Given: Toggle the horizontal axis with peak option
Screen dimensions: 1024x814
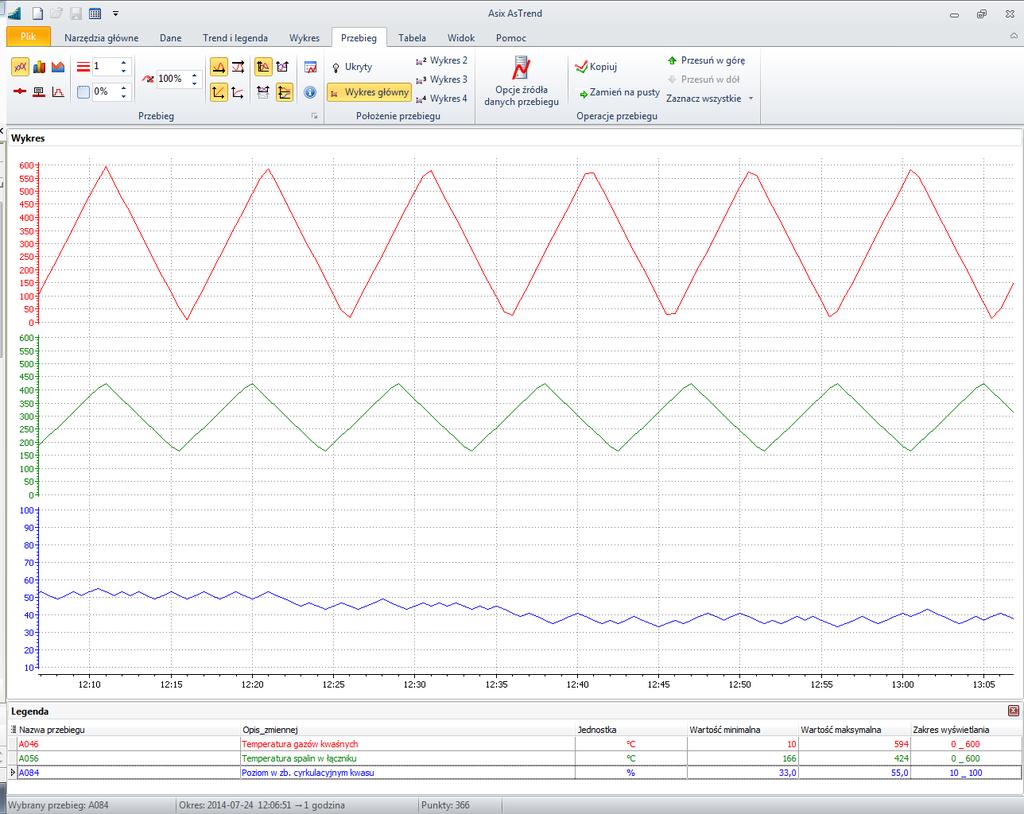Looking at the screenshot, I should click(x=219, y=67).
